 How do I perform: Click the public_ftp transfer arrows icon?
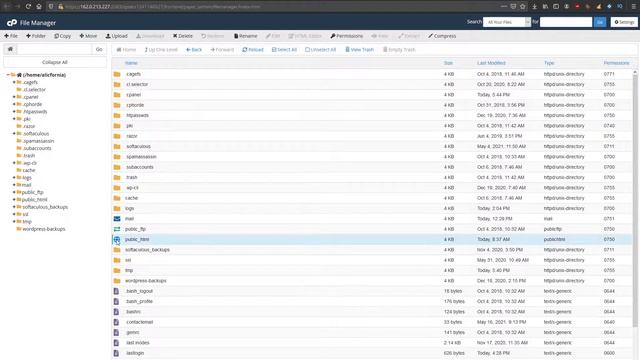coord(117,229)
